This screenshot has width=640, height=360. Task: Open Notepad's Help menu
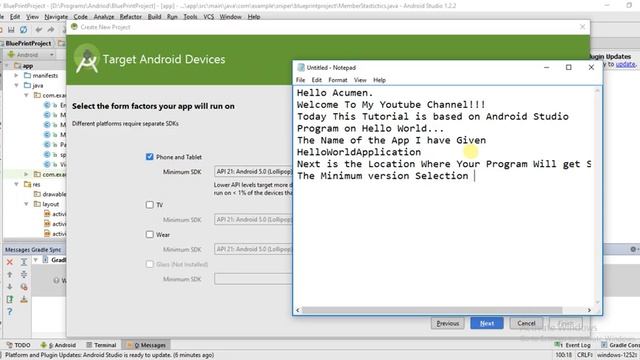pos(379,80)
